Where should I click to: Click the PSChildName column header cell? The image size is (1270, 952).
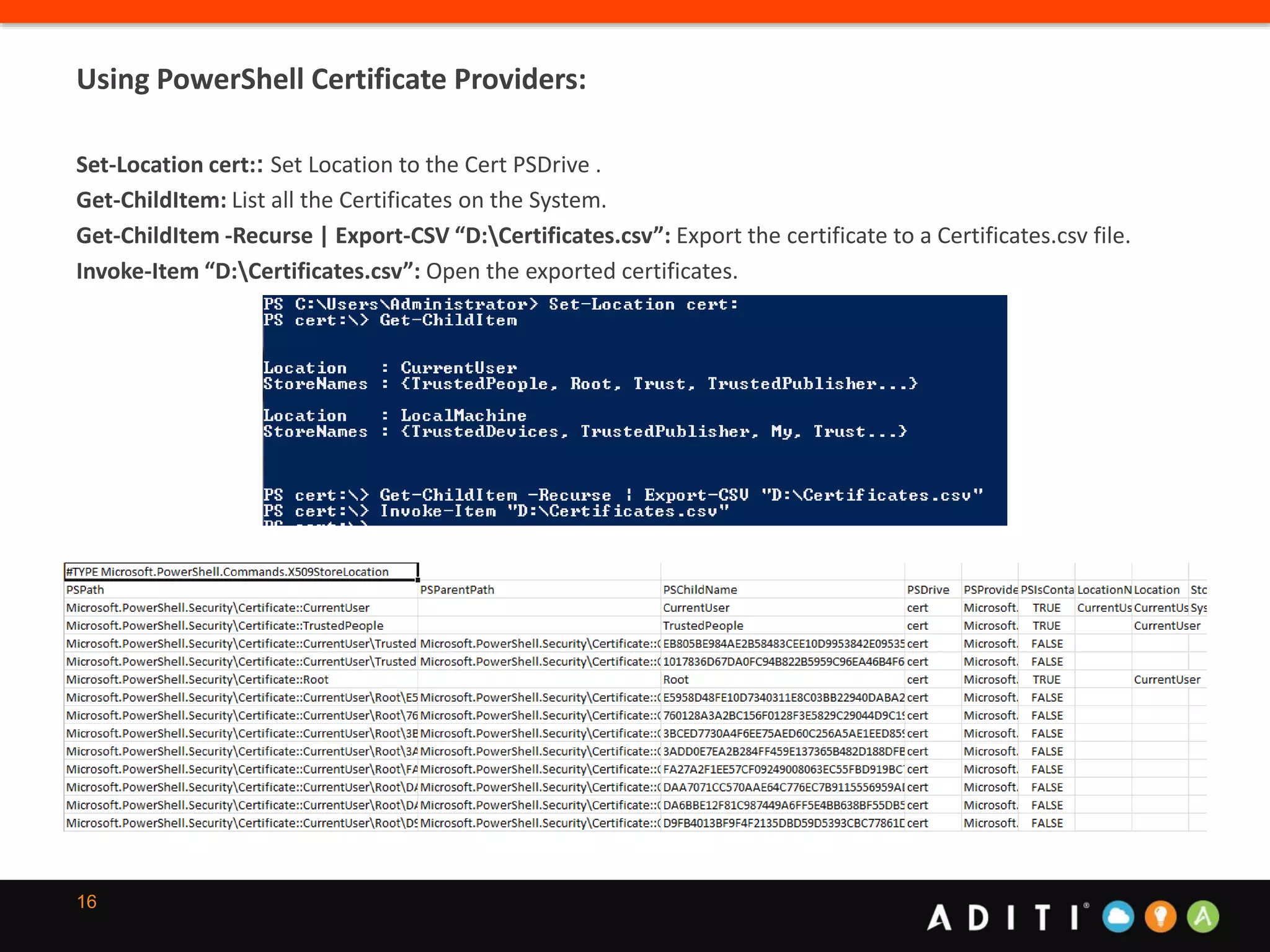pyautogui.click(x=783, y=589)
